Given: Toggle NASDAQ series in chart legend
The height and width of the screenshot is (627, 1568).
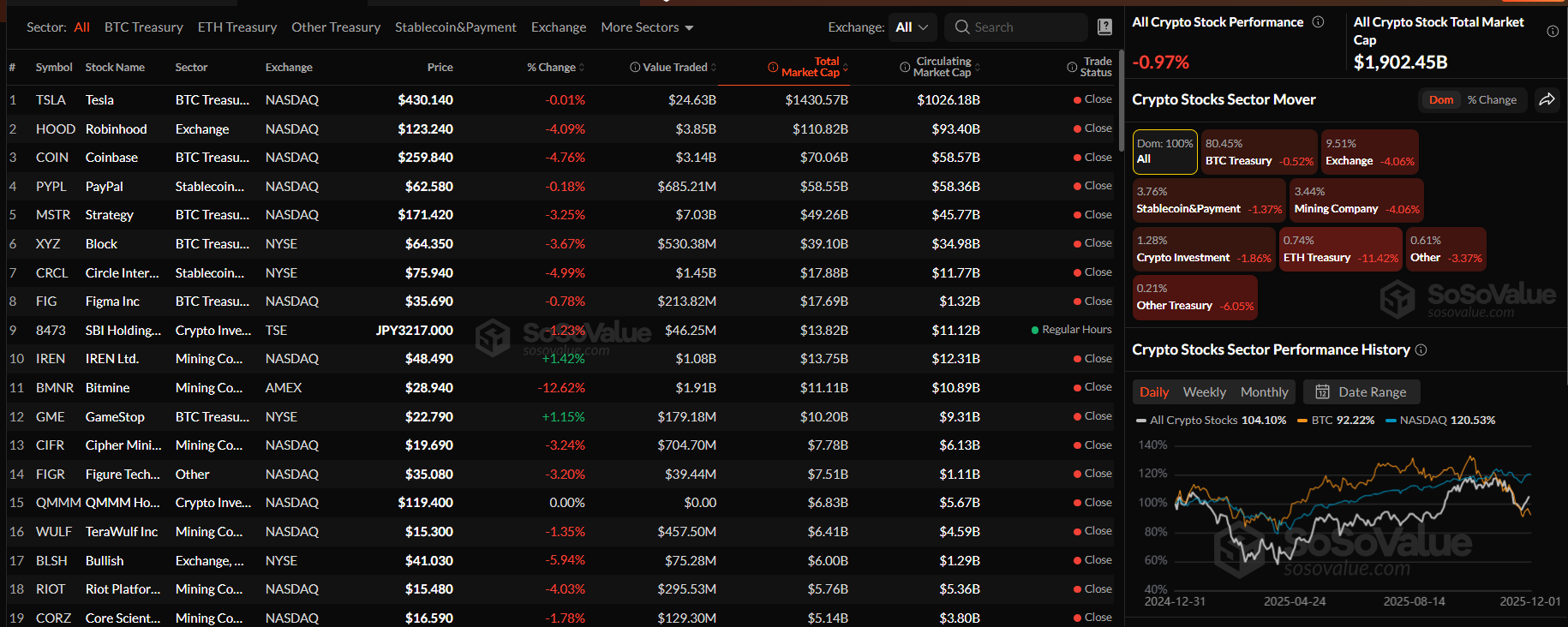Looking at the screenshot, I should coord(1440,420).
